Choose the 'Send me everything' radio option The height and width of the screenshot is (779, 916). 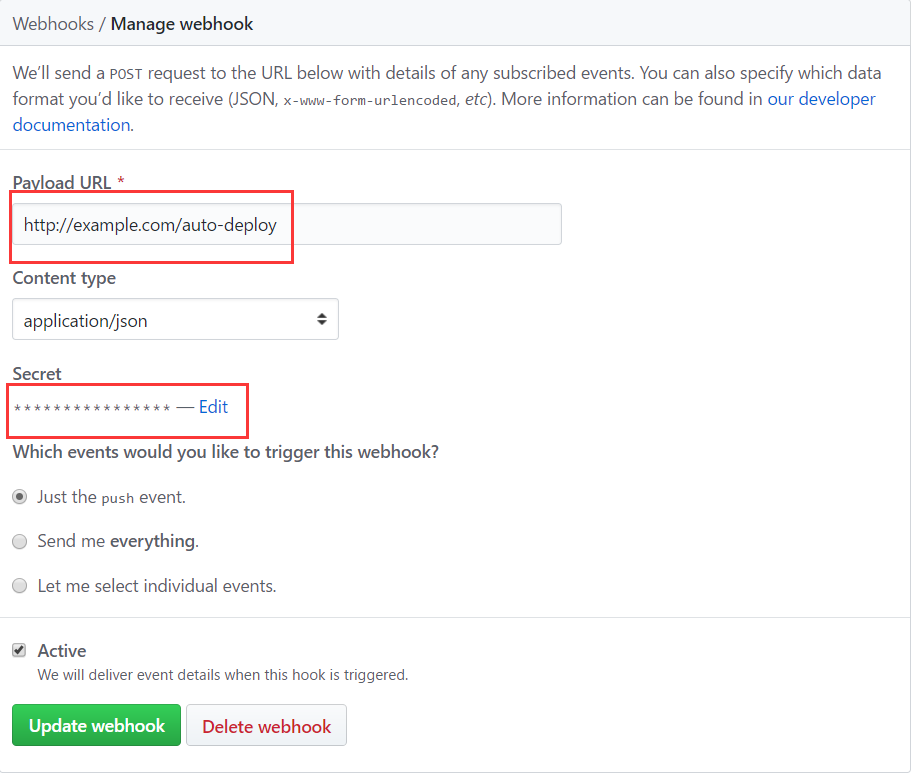coord(19,541)
